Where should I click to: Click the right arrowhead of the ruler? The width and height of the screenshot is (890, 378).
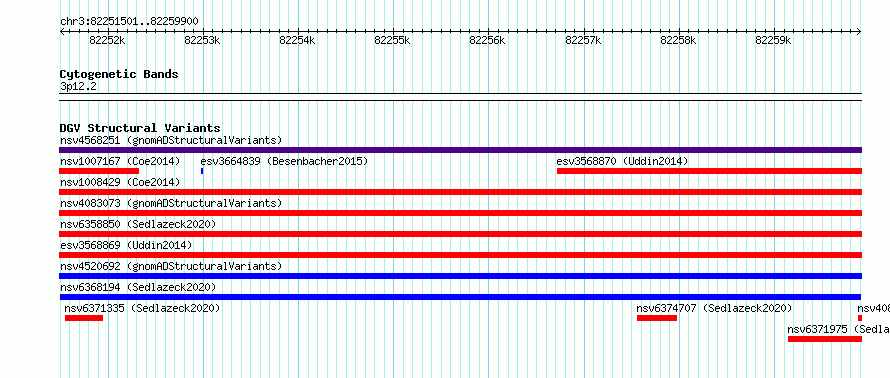coord(859,32)
